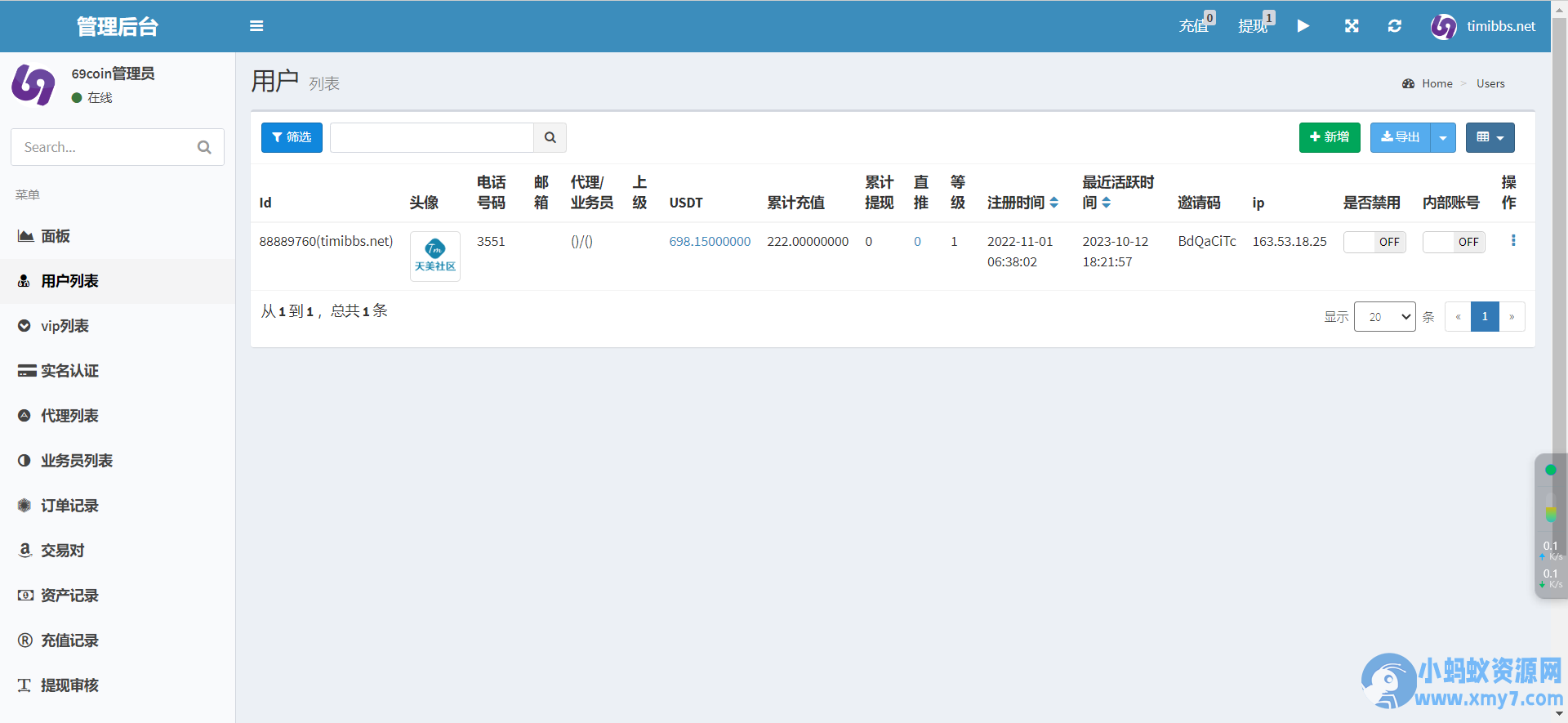Image resolution: width=1568 pixels, height=723 pixels.
Task: Click Home dashboard icon in breadcrumb
Action: pyautogui.click(x=1408, y=83)
